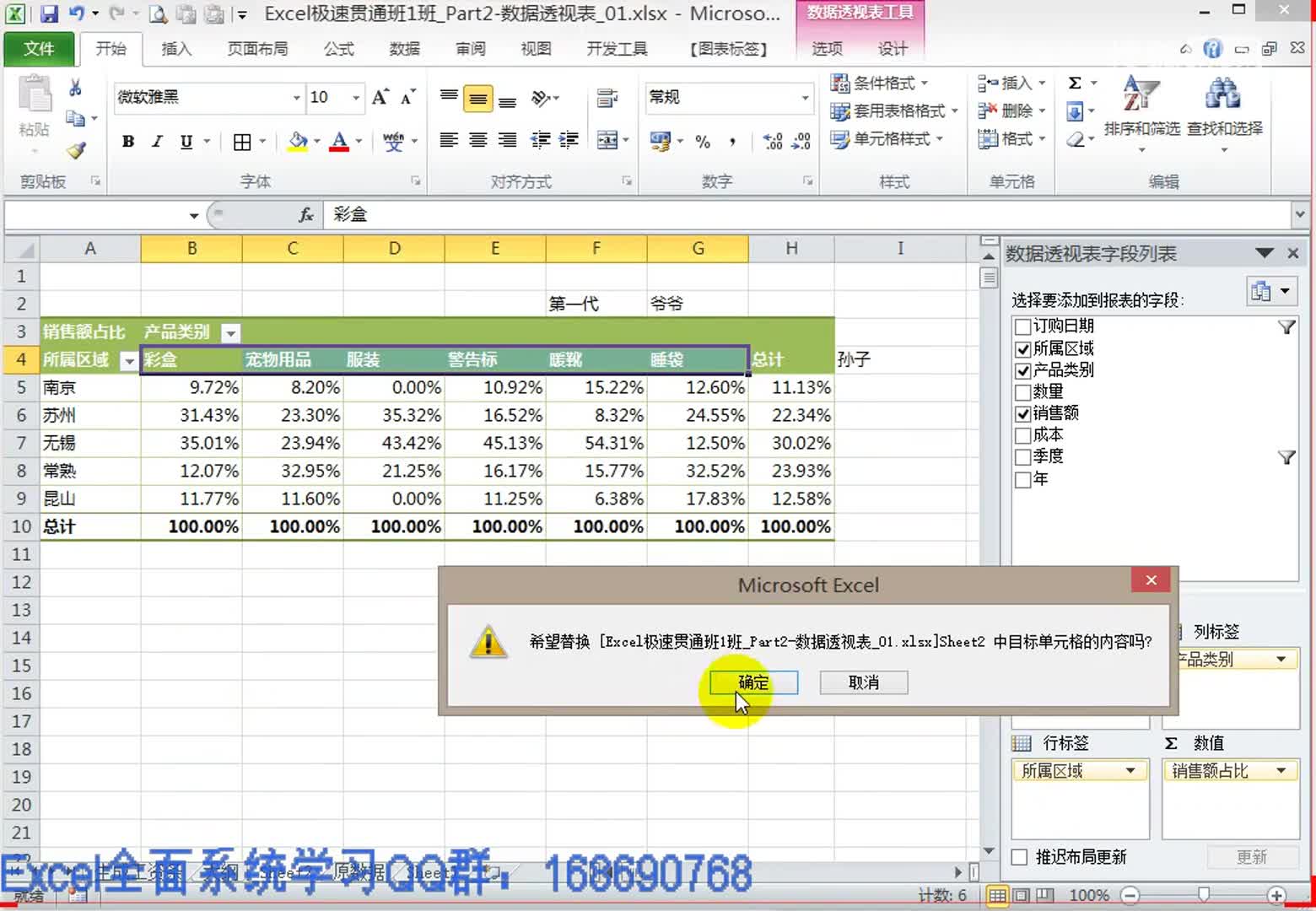Open the font size dropdown
1316x911 pixels.
pos(355,98)
